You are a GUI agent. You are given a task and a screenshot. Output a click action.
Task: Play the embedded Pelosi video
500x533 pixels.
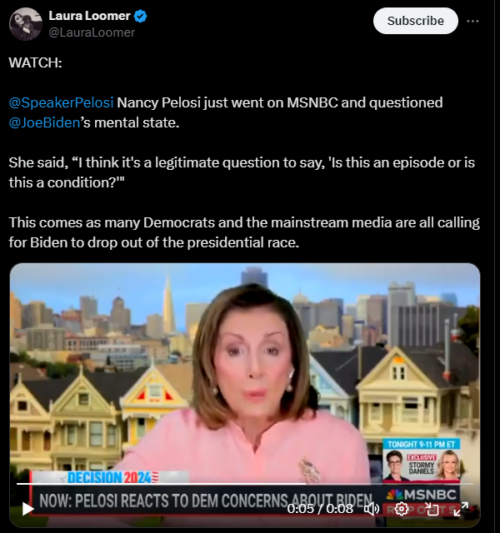click(28, 509)
